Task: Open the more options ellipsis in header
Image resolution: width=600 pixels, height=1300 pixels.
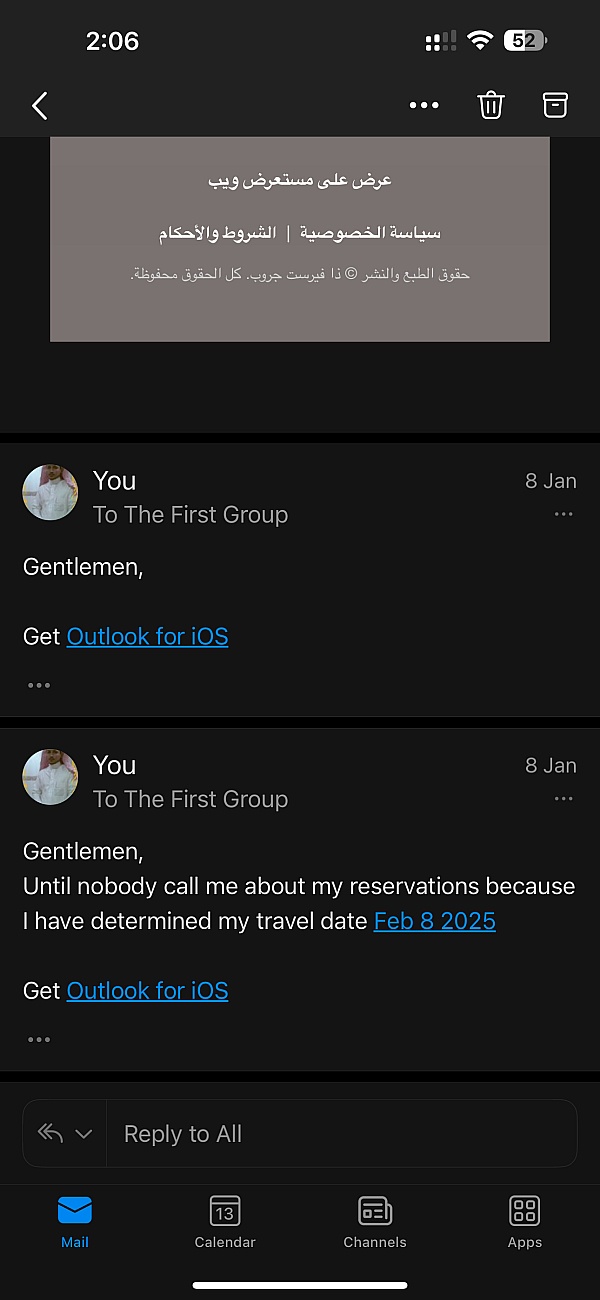Action: pyautogui.click(x=424, y=105)
